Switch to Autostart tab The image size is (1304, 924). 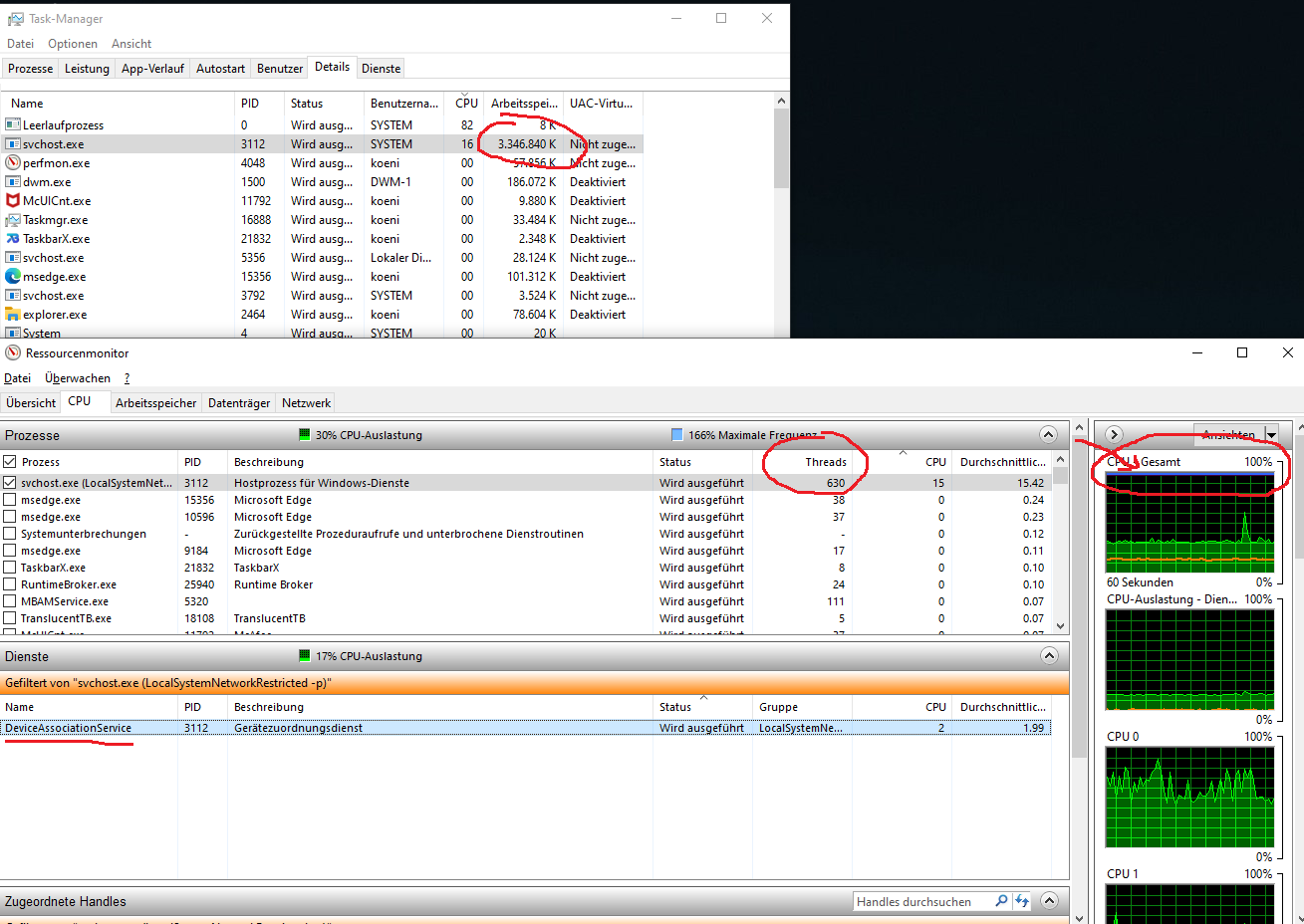coord(220,69)
